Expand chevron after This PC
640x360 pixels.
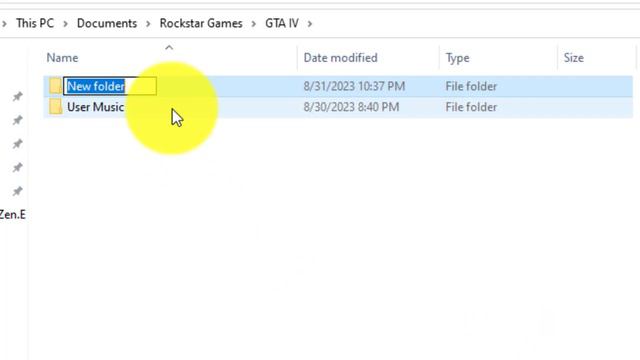pos(65,24)
